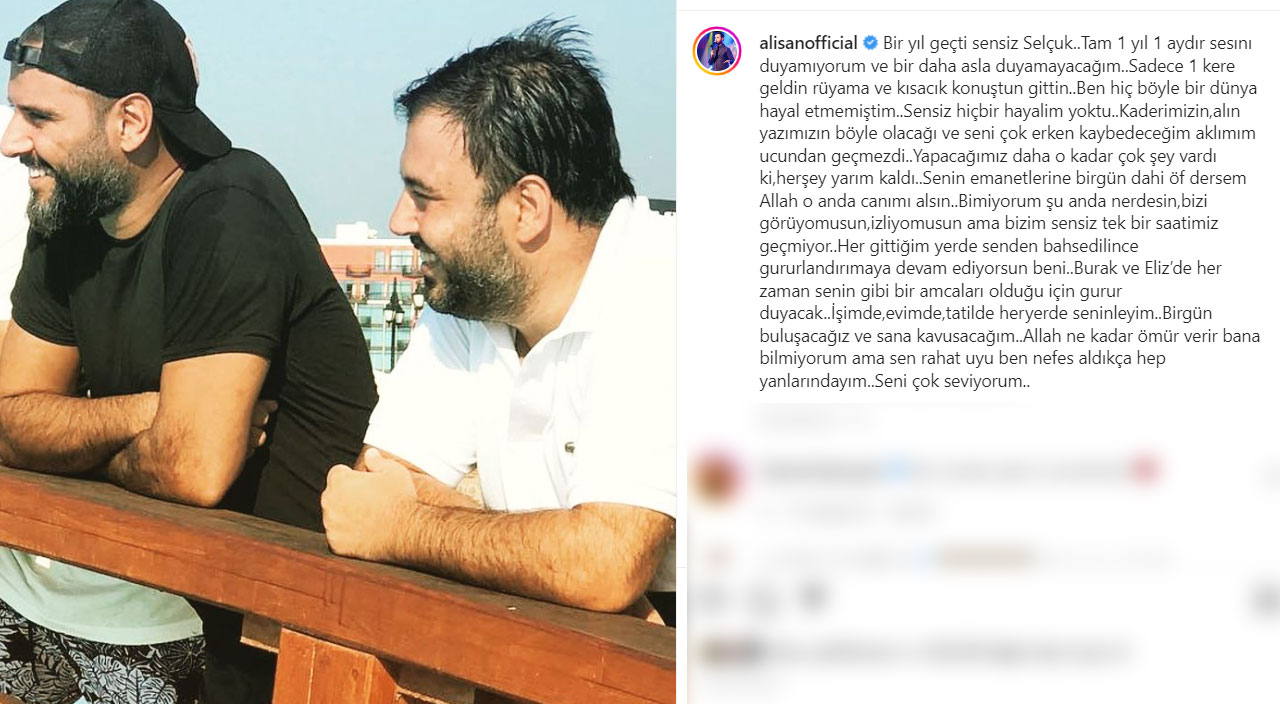The width and height of the screenshot is (1280, 704).
Task: Open the alisanofficial profile picture
Action: (717, 51)
